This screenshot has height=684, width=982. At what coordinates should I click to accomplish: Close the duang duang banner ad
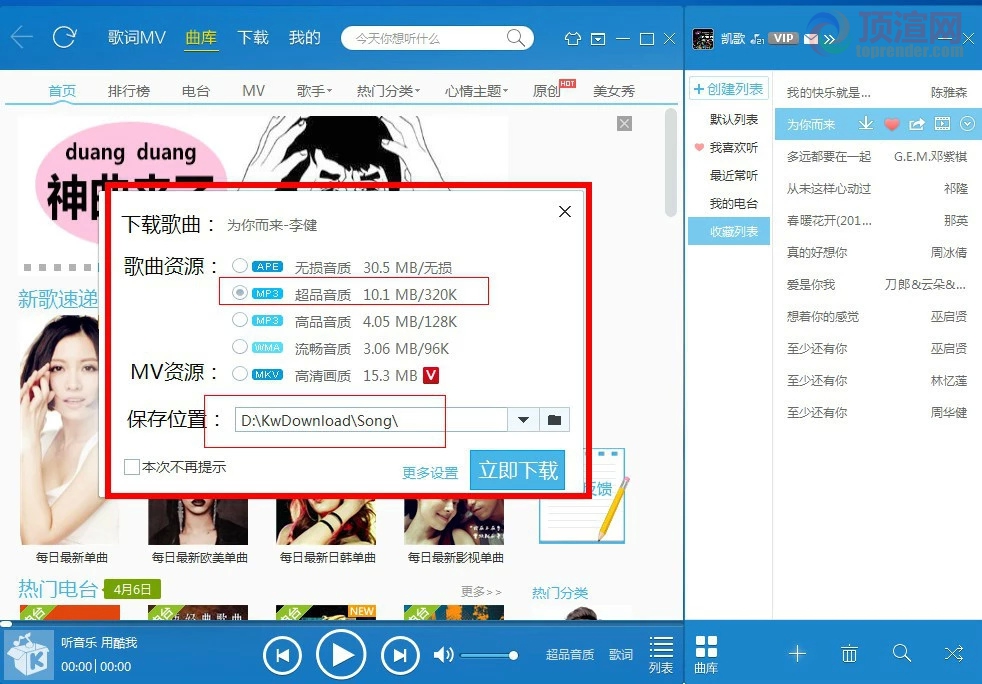pos(624,123)
